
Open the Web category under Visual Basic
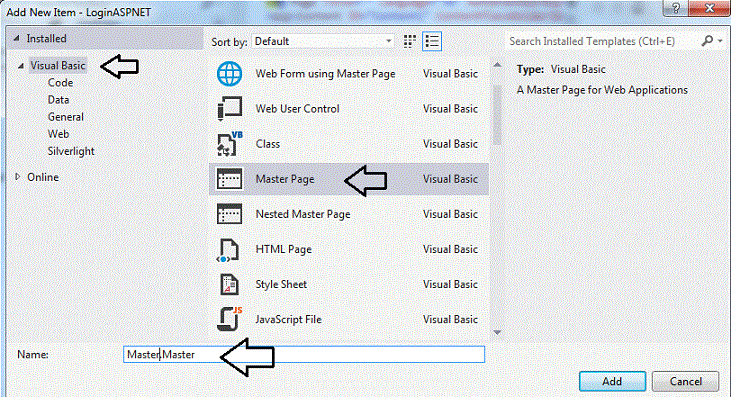click(58, 134)
